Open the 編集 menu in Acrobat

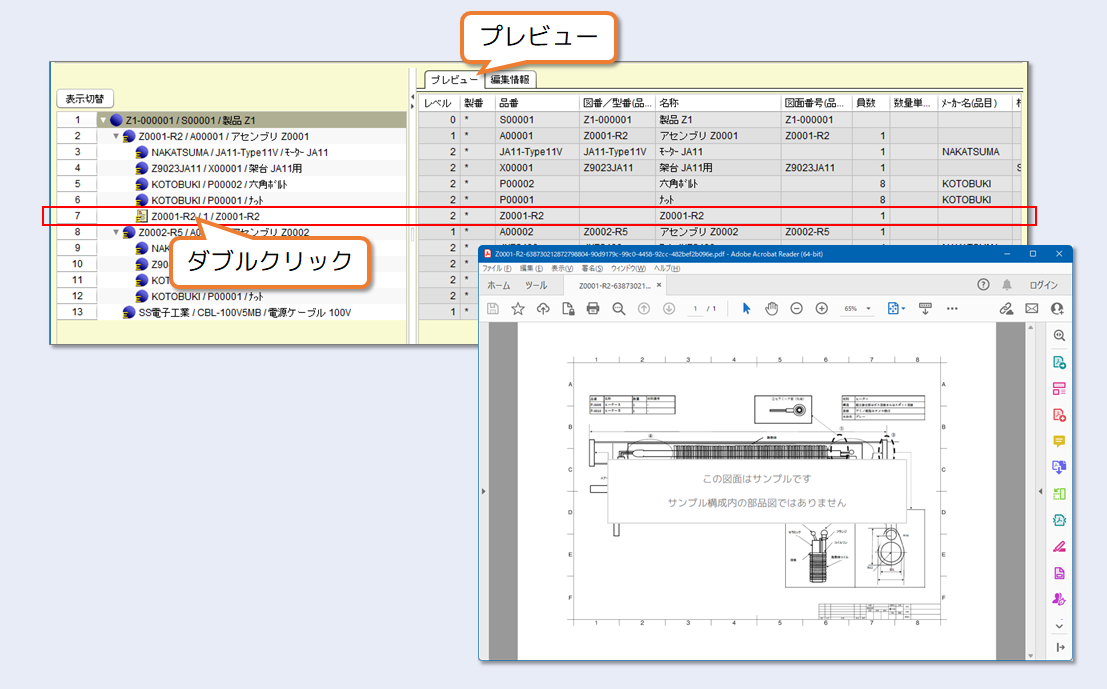[x=531, y=268]
